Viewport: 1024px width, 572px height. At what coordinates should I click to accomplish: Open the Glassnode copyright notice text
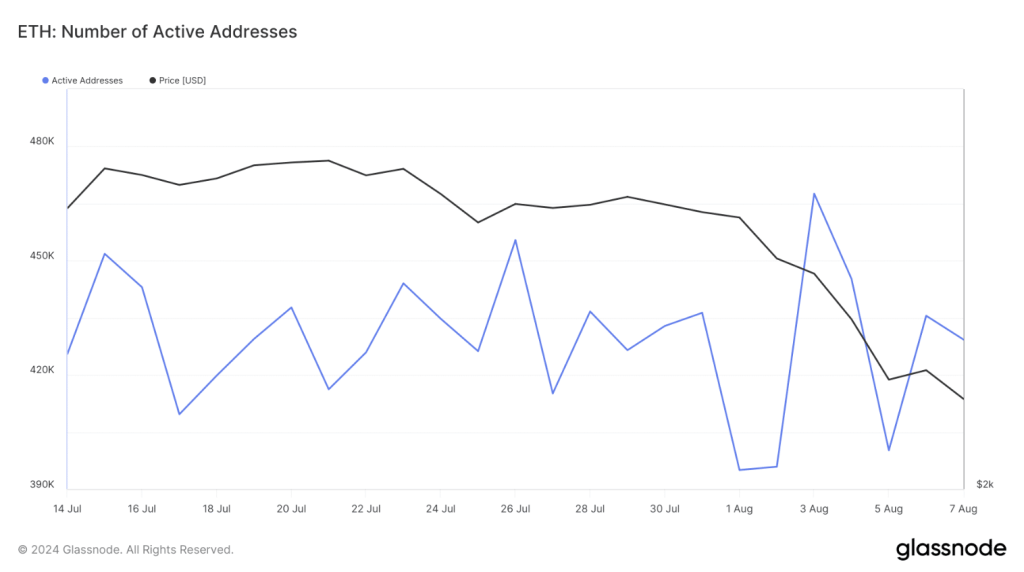(126, 550)
